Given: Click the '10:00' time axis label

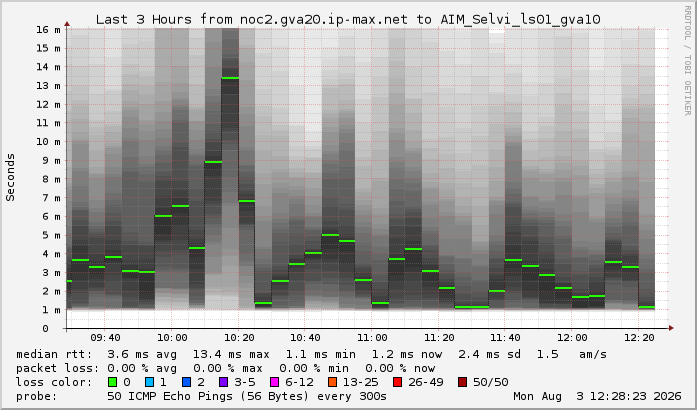Looking at the screenshot, I should pyautogui.click(x=172, y=338).
